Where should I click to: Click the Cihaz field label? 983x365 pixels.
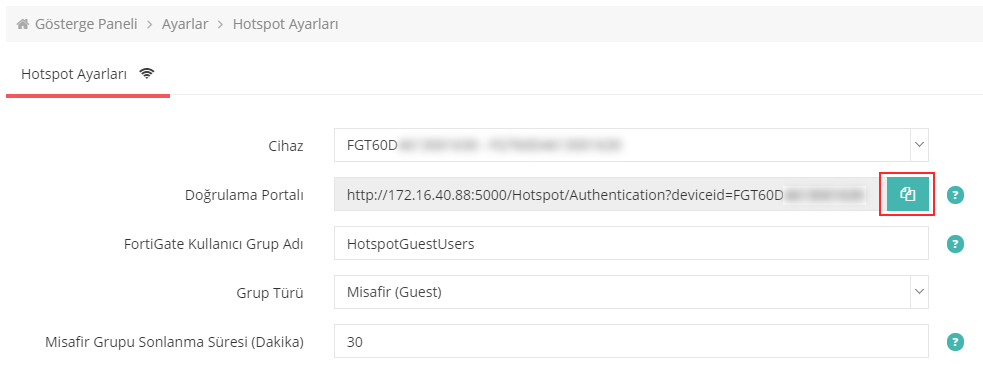click(x=286, y=146)
